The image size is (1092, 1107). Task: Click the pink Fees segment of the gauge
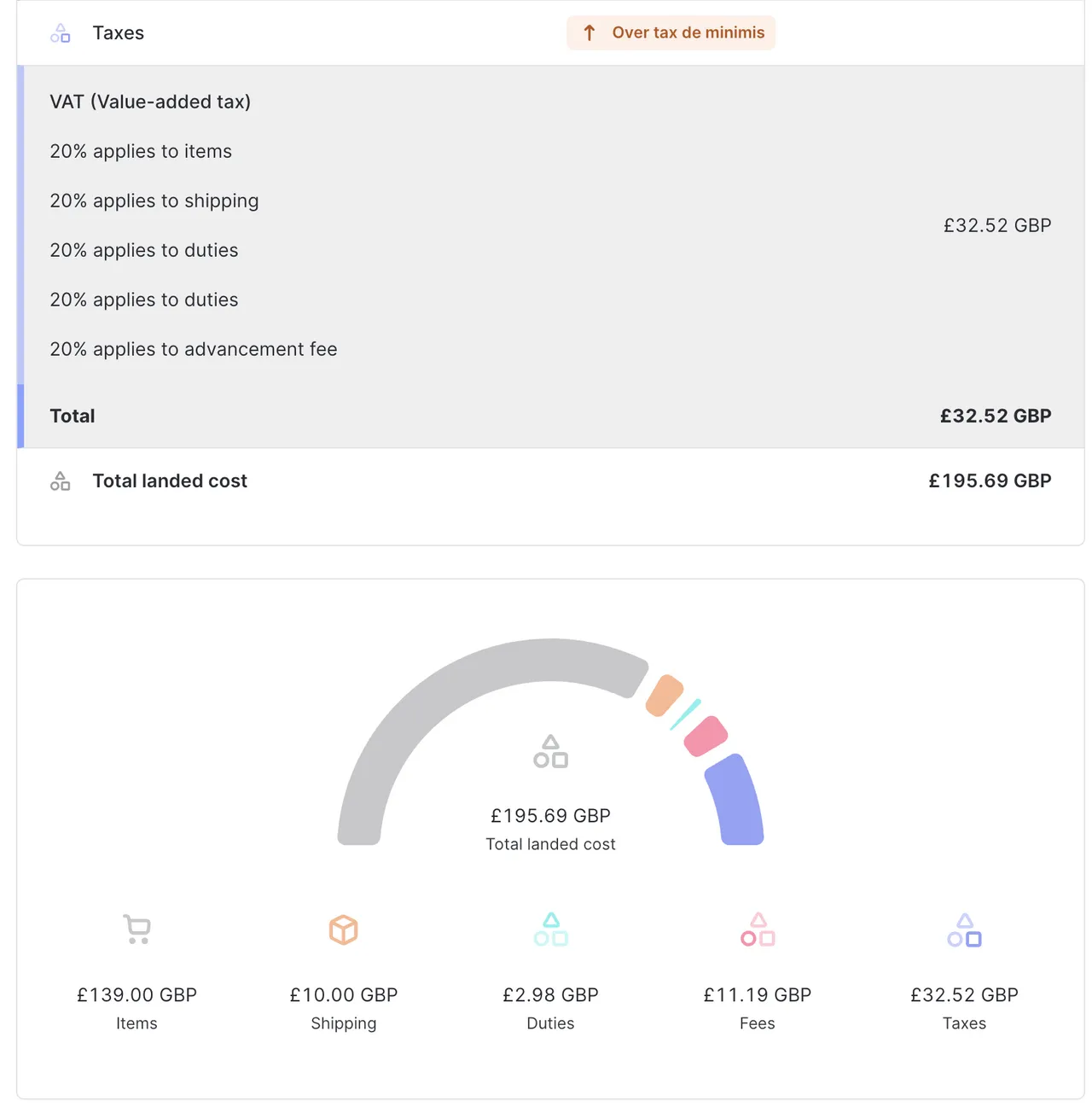(x=705, y=737)
